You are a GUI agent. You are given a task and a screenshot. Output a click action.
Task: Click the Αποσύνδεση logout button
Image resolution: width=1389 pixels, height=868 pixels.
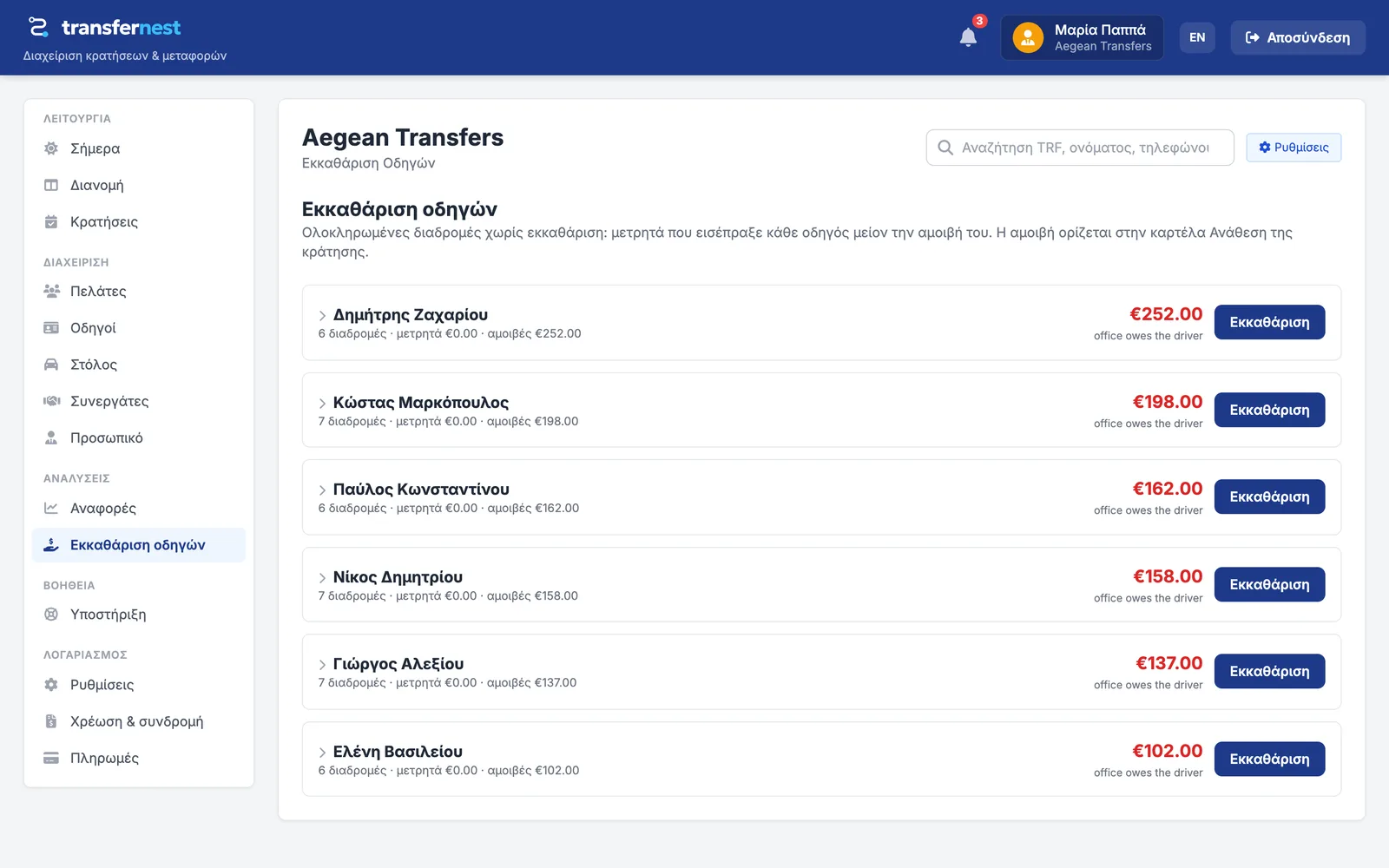[x=1297, y=37]
